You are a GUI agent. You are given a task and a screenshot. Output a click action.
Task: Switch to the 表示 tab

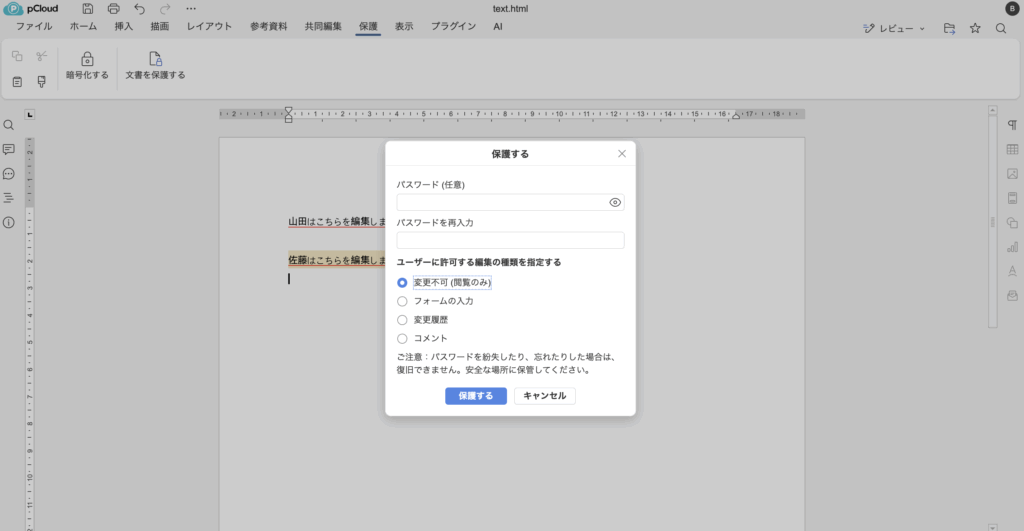(404, 27)
